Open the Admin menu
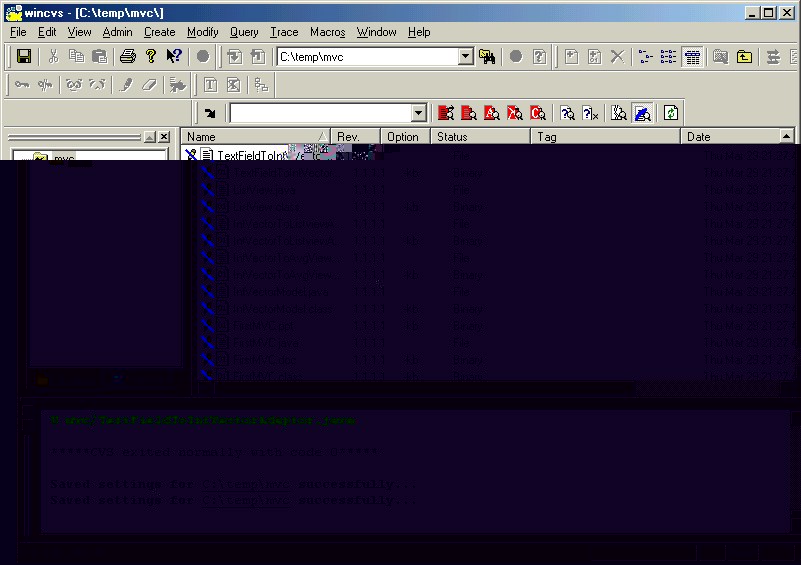The image size is (801, 565). click(x=117, y=32)
